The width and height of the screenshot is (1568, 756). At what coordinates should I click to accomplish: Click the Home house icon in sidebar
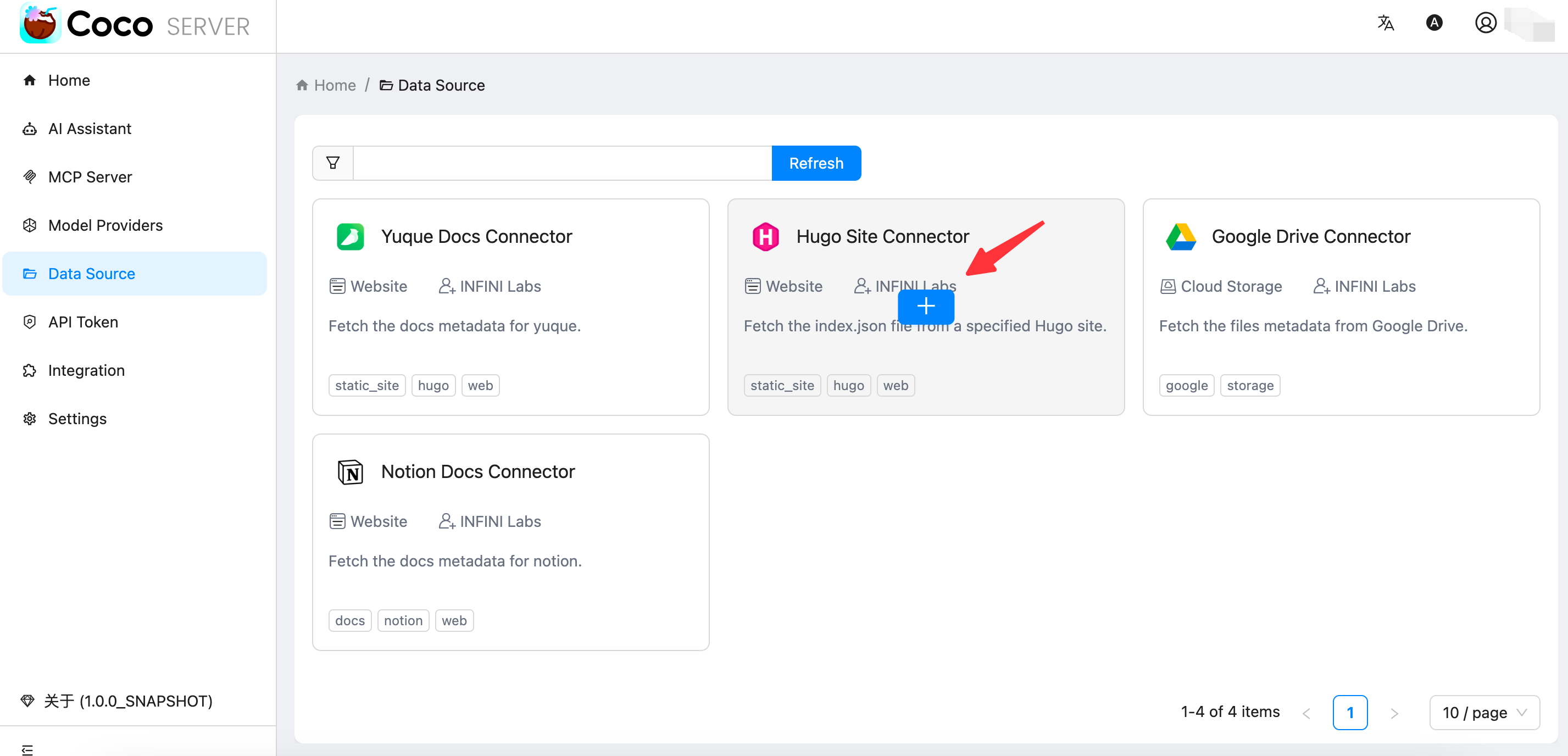pyautogui.click(x=29, y=80)
